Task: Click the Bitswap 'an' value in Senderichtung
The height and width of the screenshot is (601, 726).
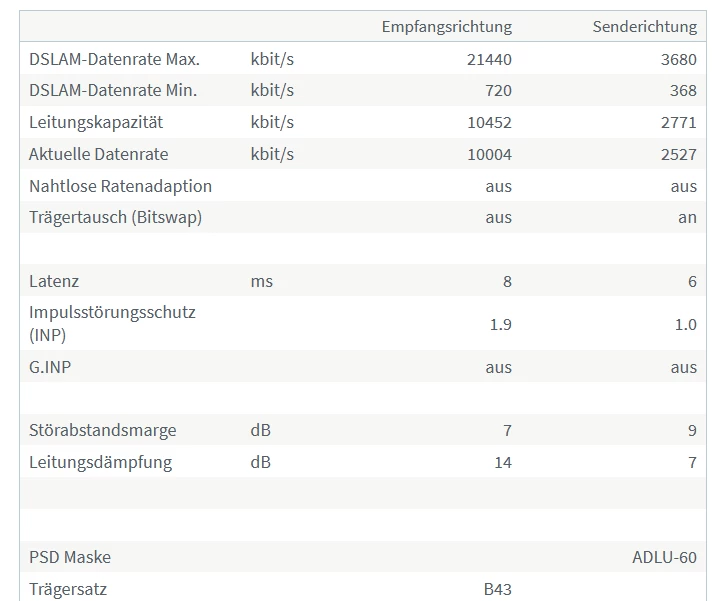Action: point(687,218)
